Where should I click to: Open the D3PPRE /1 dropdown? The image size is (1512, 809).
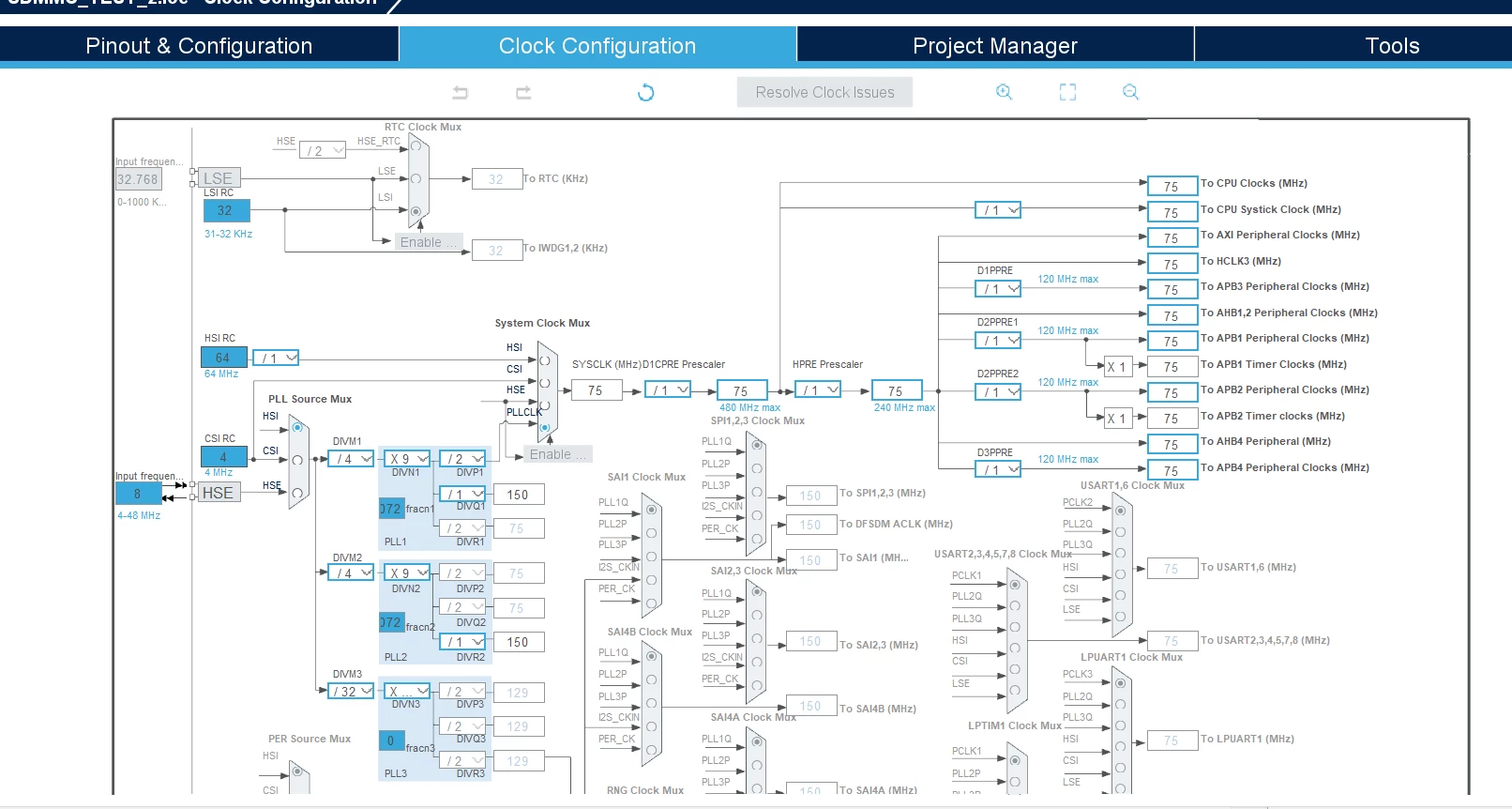click(997, 469)
